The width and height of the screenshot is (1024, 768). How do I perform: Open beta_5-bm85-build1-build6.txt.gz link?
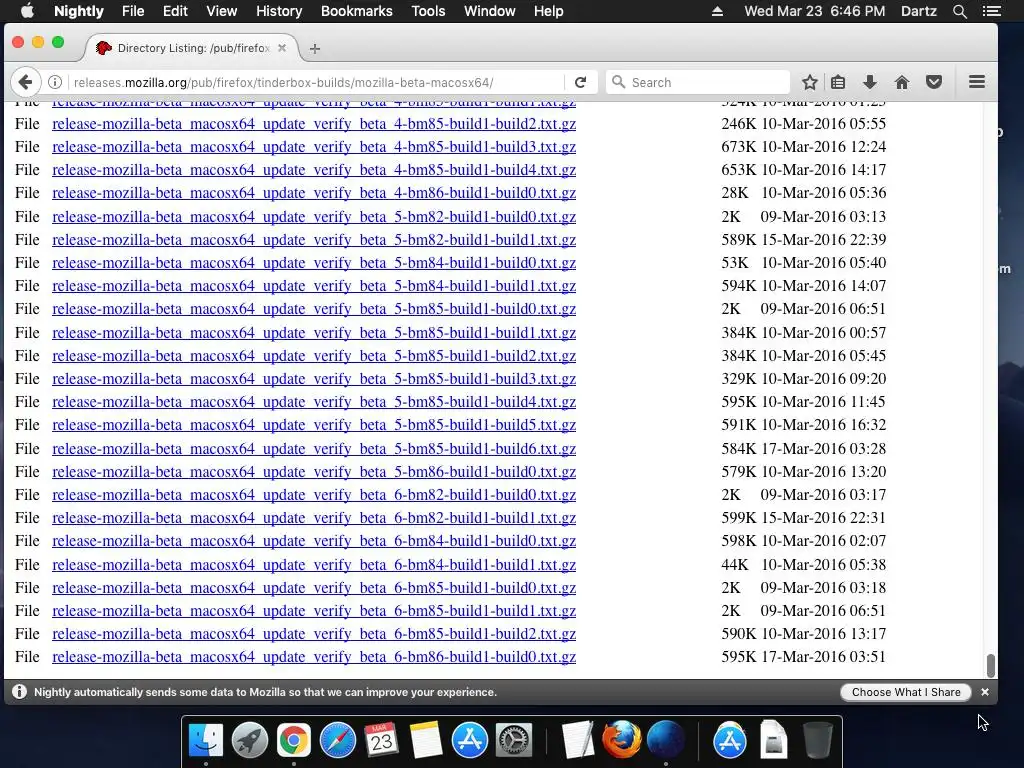pyautogui.click(x=314, y=449)
